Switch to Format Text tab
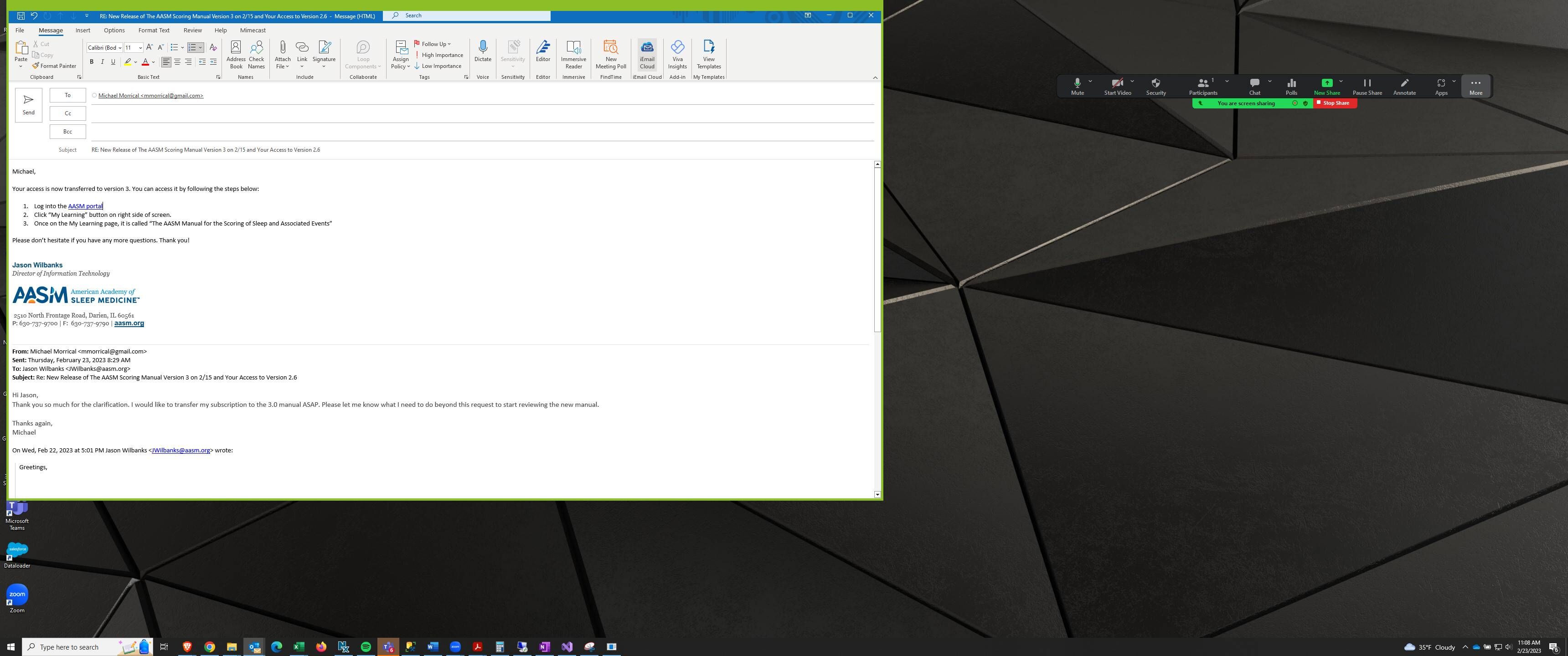1568x656 pixels. pos(154,30)
